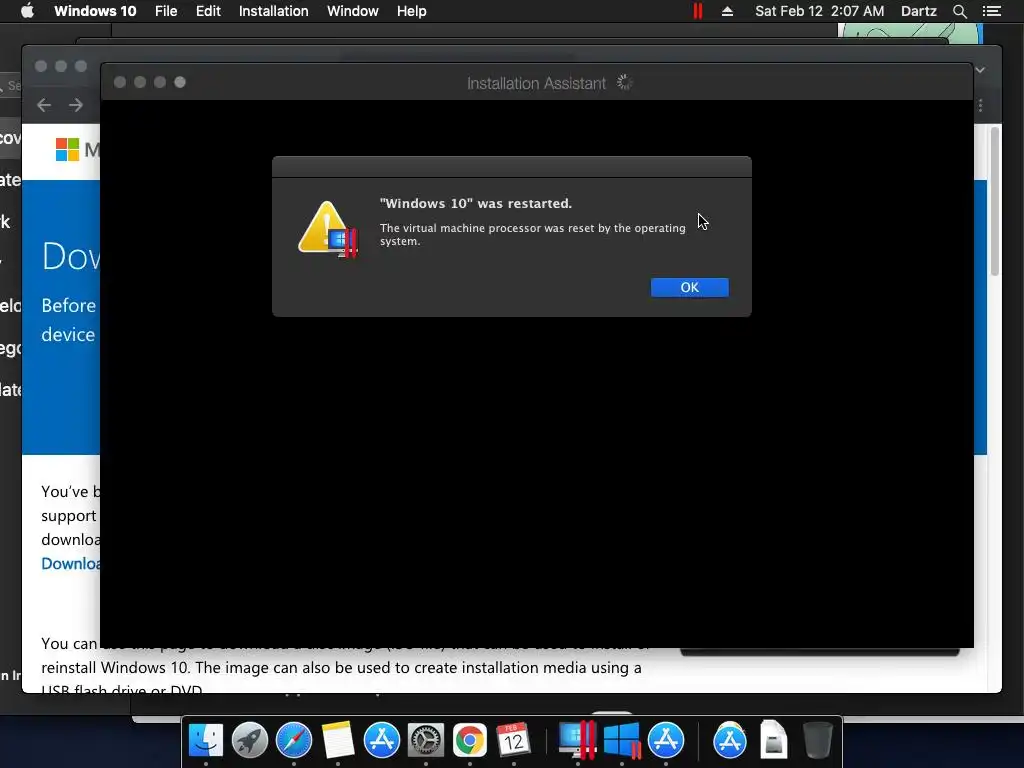This screenshot has height=768, width=1024.
Task: Open Calendar from the Dock
Action: 513,740
